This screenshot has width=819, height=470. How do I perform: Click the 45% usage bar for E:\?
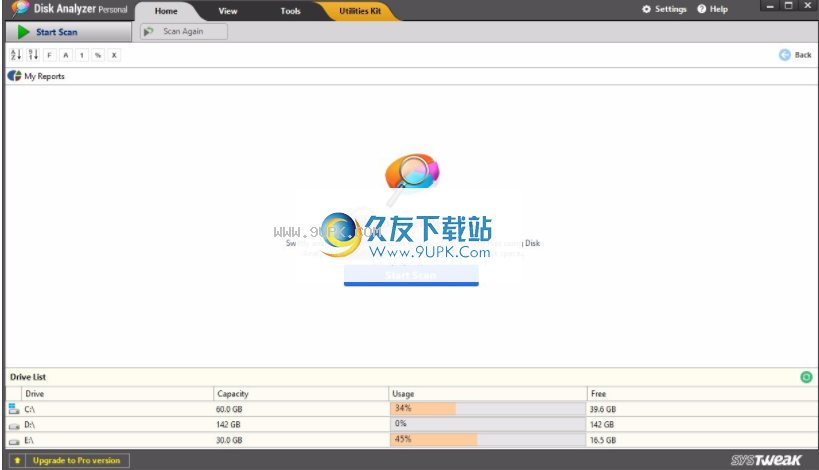[x=488, y=440]
